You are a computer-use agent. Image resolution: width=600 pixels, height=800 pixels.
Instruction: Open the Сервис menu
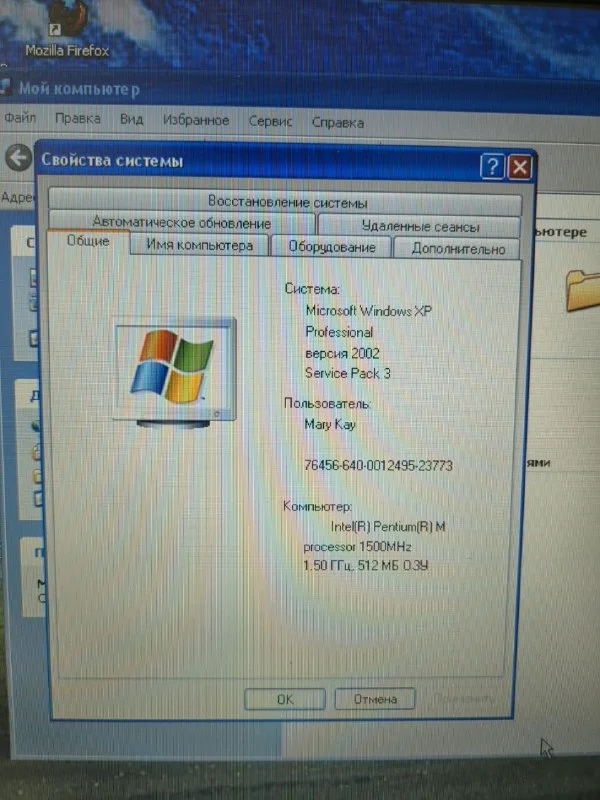pyautogui.click(x=270, y=121)
